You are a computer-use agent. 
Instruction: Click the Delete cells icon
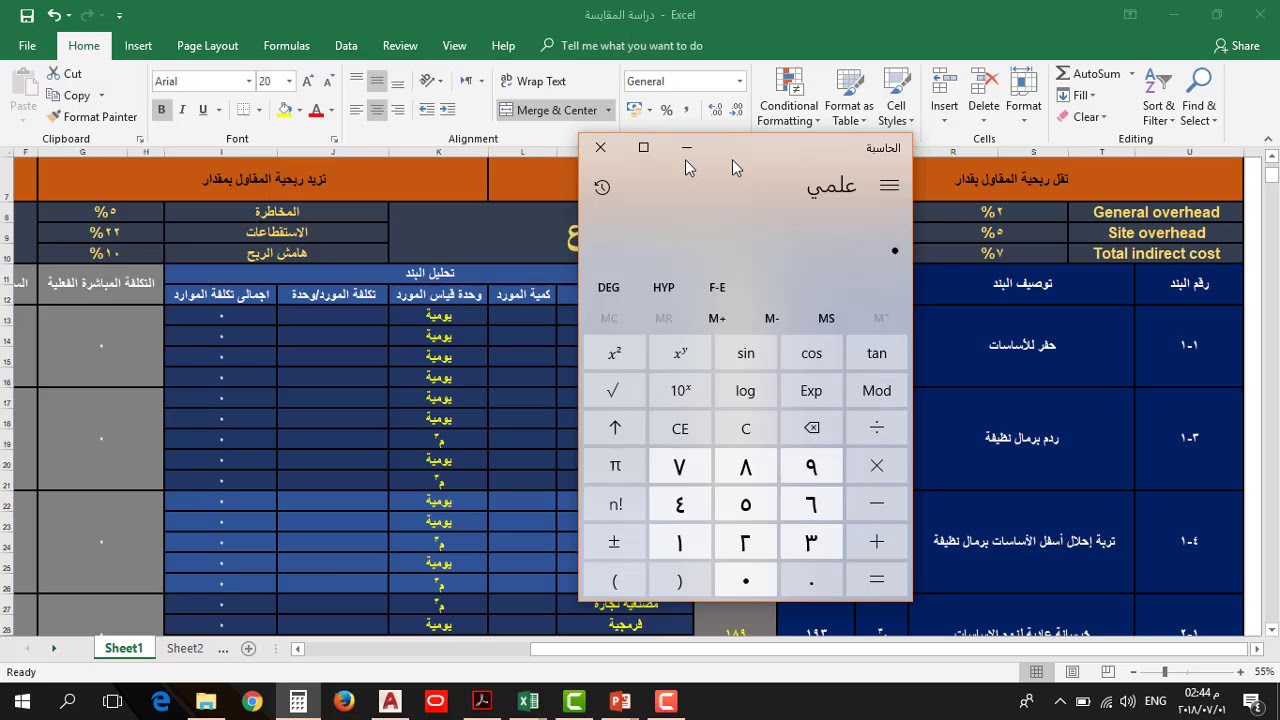(x=984, y=84)
